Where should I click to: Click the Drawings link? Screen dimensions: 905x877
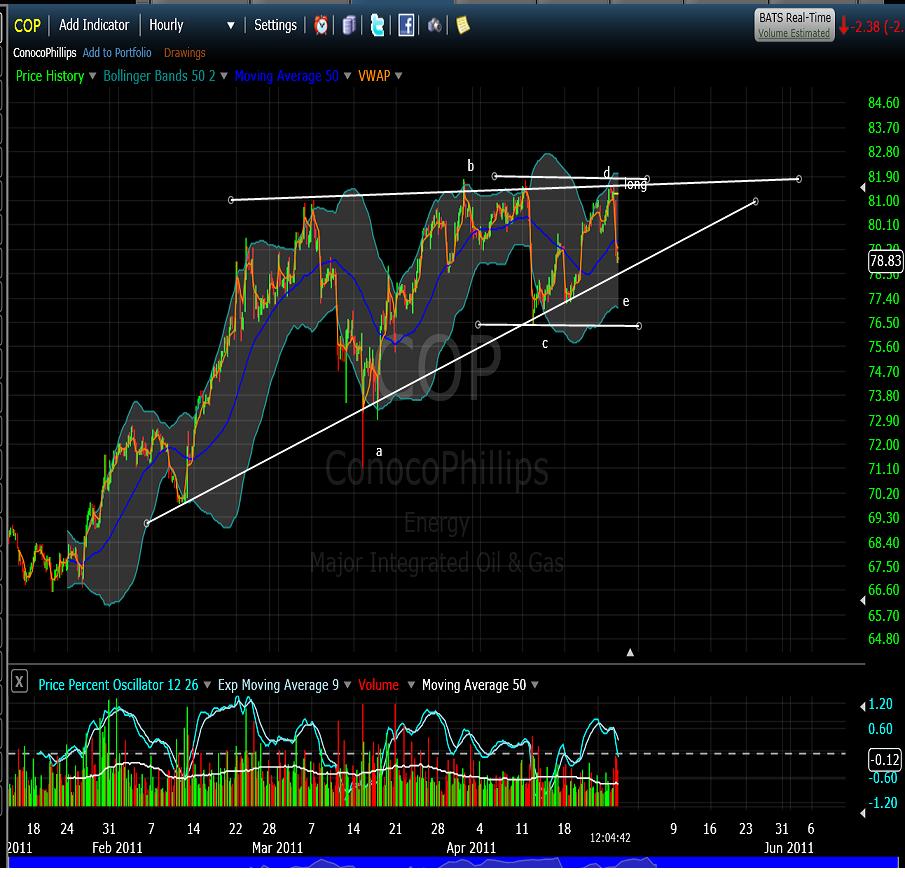[x=184, y=53]
